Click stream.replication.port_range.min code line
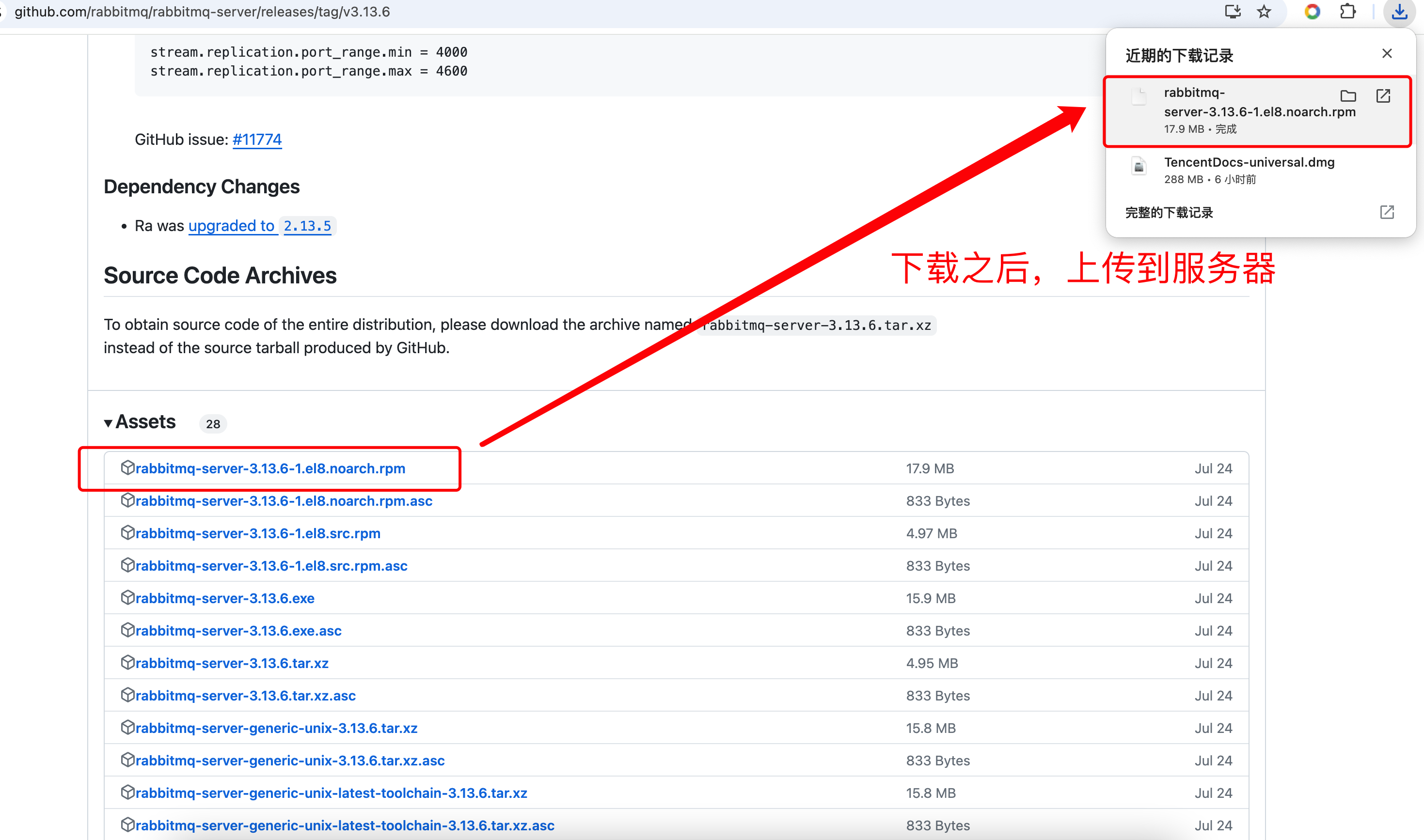The image size is (1424, 840). (309, 52)
